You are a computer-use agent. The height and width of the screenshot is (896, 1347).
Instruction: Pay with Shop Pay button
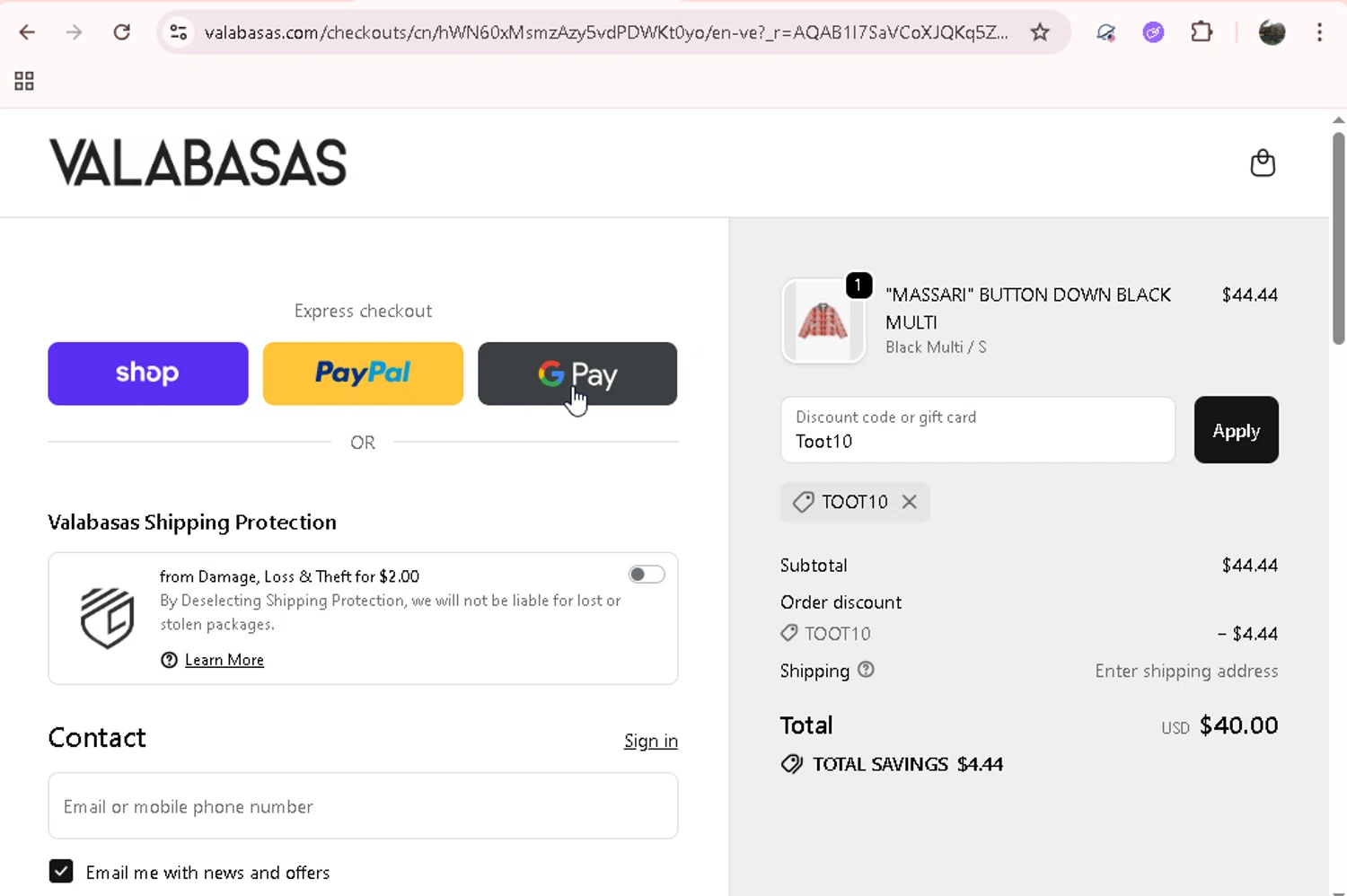148,373
